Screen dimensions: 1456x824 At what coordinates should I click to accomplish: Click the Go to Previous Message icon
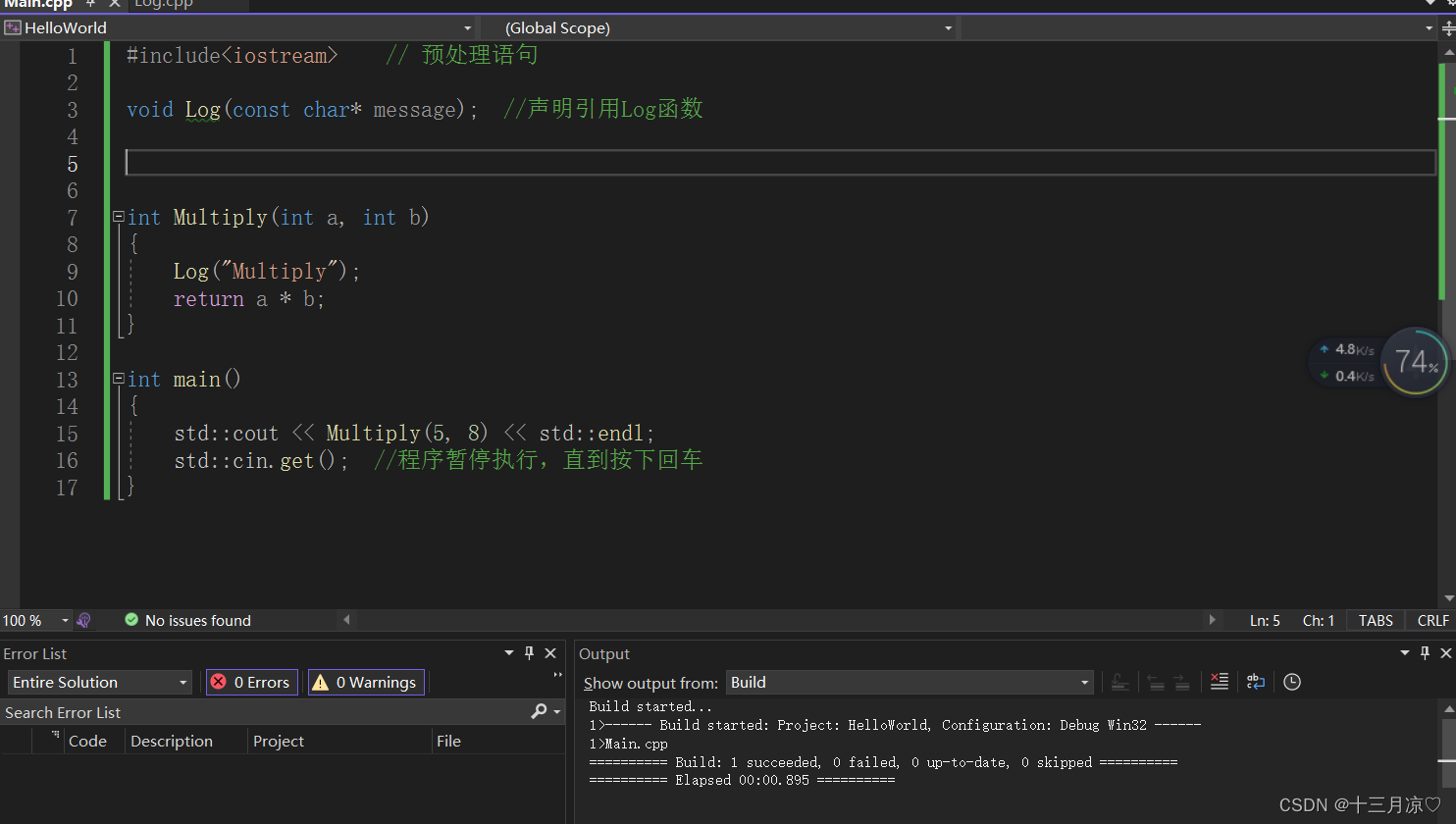1156,682
